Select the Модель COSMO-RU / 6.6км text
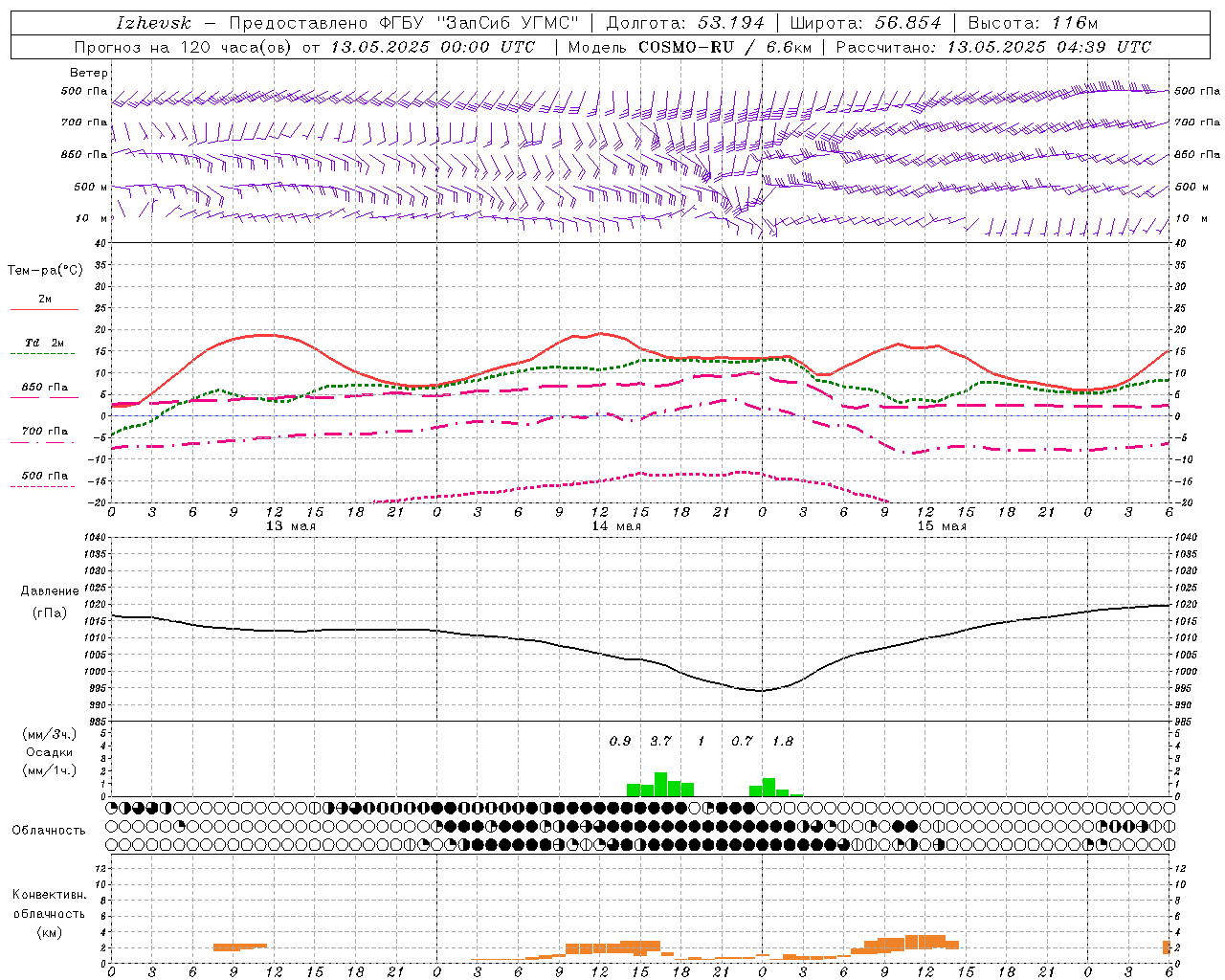Viewport: 1225px width, 980px height. 690,47
